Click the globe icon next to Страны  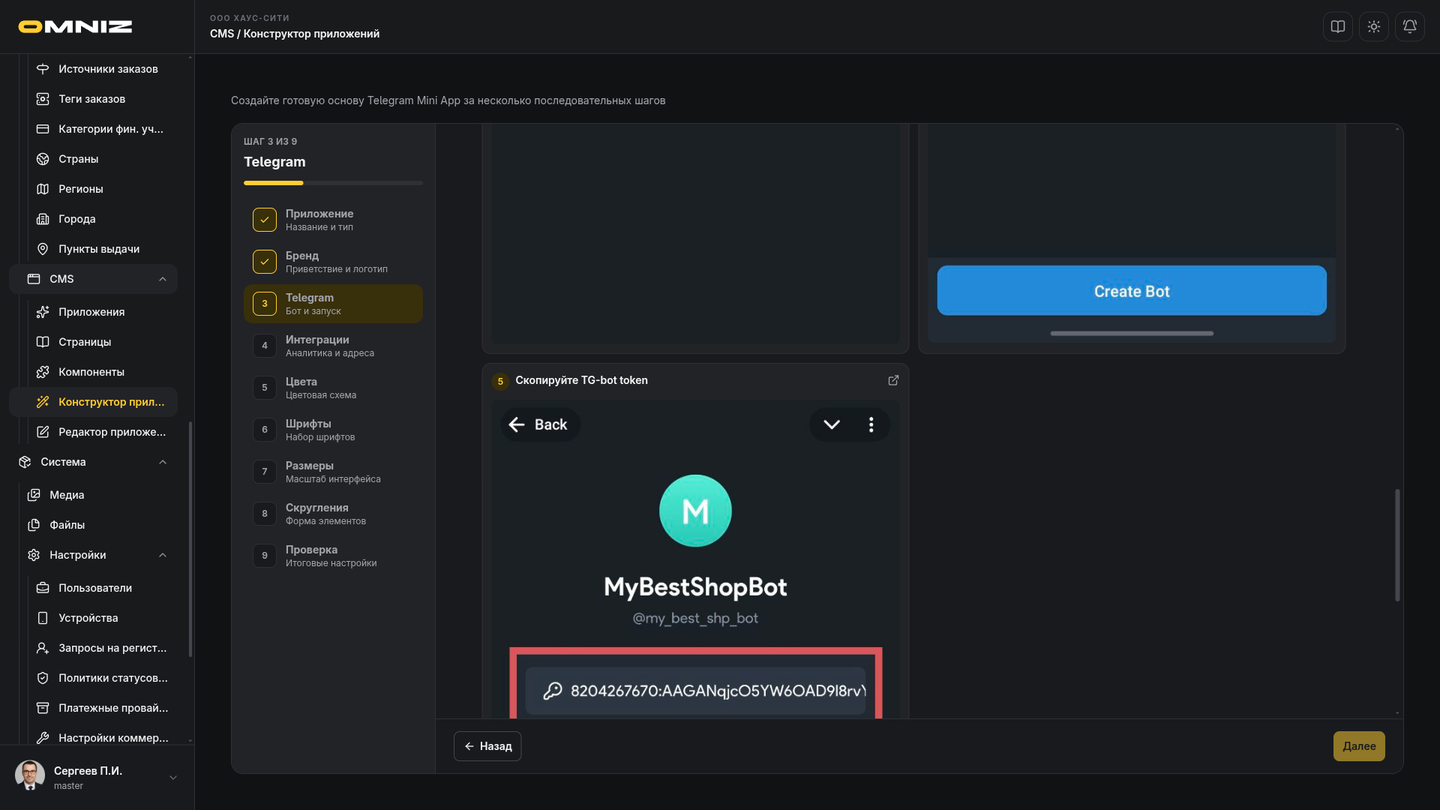[x=43, y=159]
